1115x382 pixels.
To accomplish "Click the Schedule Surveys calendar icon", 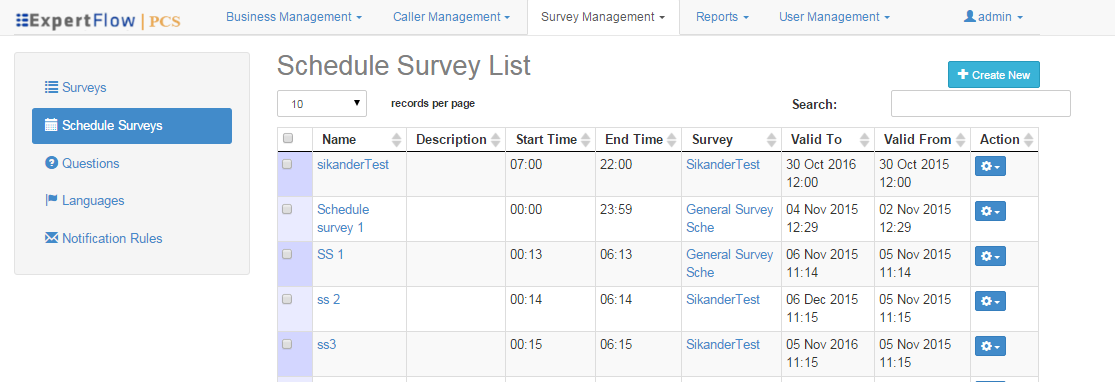I will click(51, 125).
